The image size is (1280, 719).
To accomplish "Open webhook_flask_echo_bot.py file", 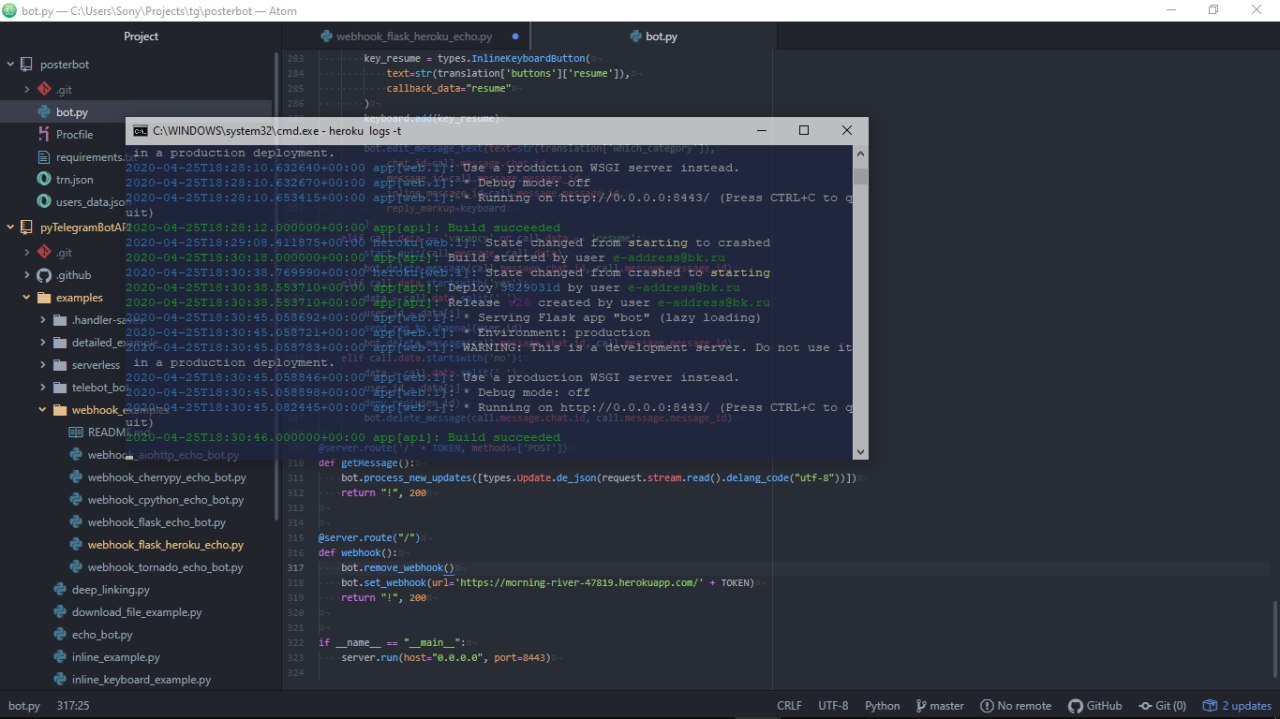I will click(156, 522).
